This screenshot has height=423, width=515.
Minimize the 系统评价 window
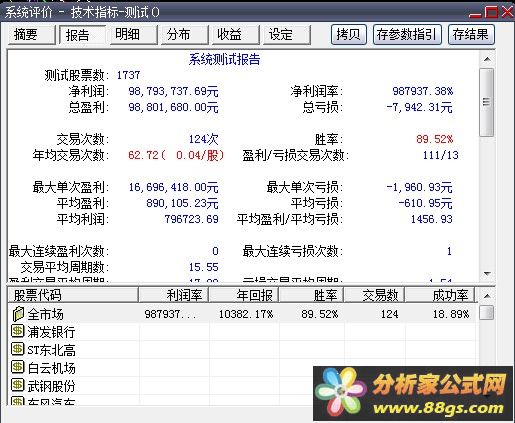pyautogui.click(x=475, y=13)
